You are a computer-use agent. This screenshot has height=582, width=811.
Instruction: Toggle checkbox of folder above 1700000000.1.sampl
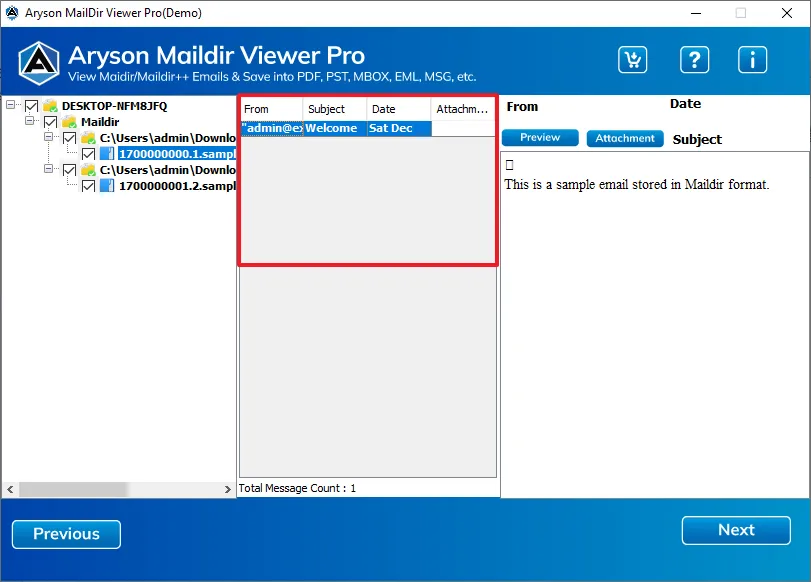pos(69,138)
